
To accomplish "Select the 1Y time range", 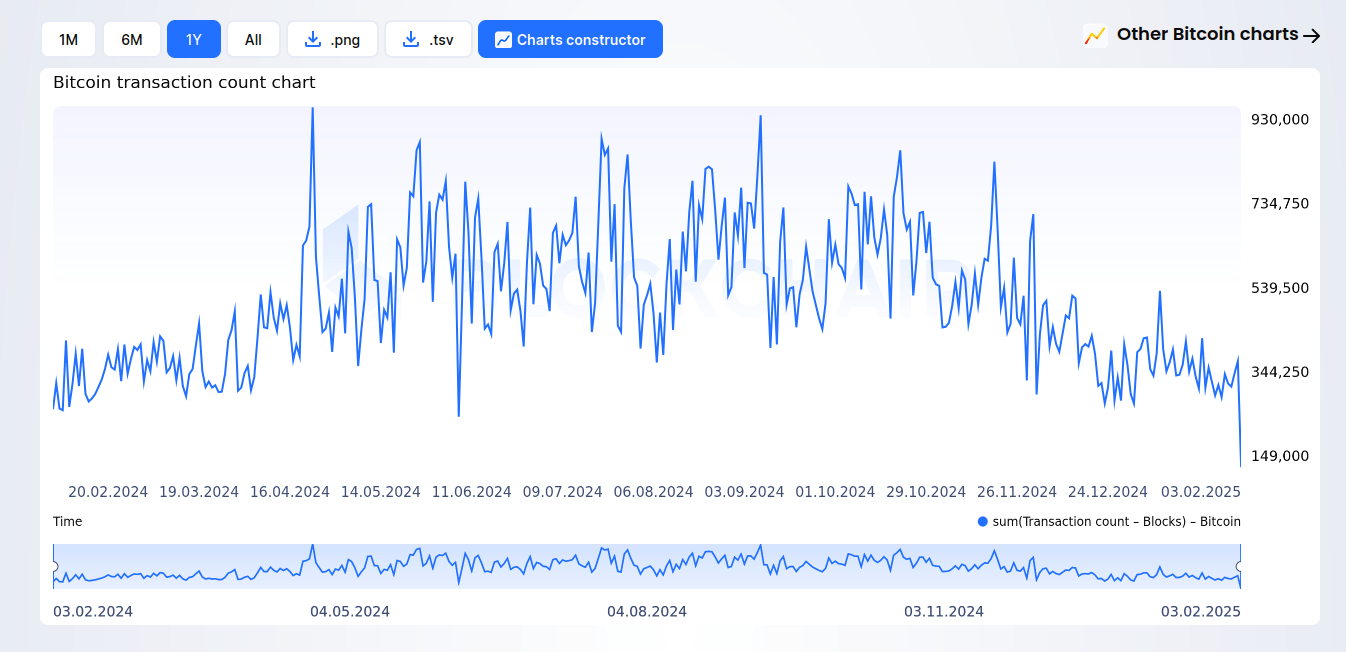I will coord(194,39).
